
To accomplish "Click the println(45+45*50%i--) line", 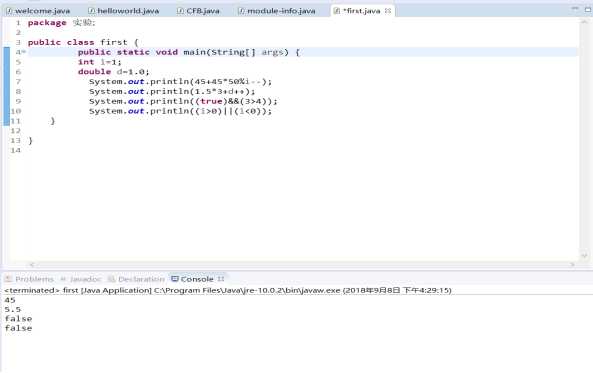I will tap(180, 82).
